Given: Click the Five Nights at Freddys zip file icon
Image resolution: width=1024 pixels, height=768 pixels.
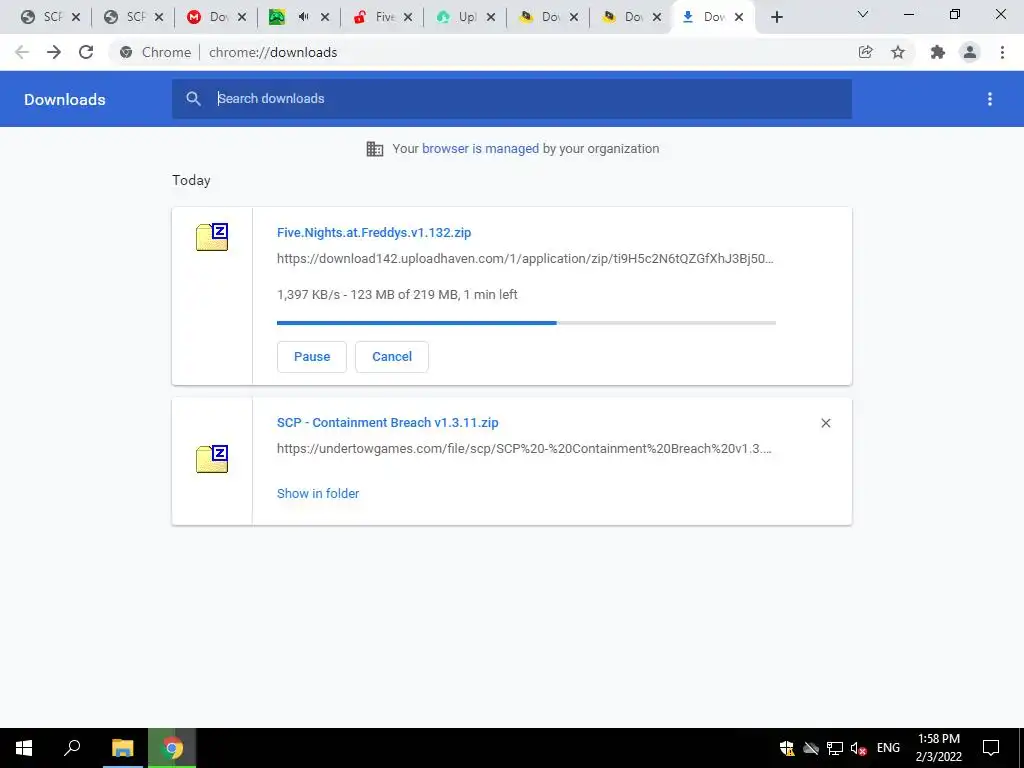Looking at the screenshot, I should pyautogui.click(x=212, y=237).
